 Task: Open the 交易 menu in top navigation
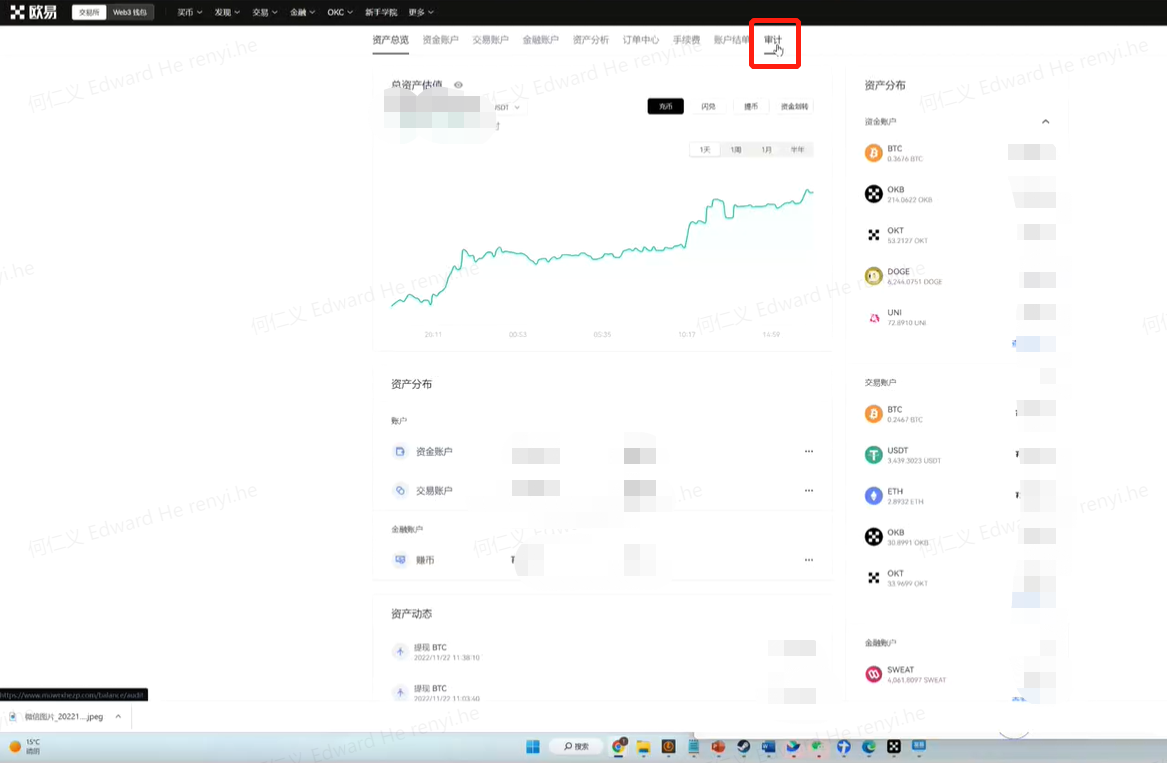point(263,11)
